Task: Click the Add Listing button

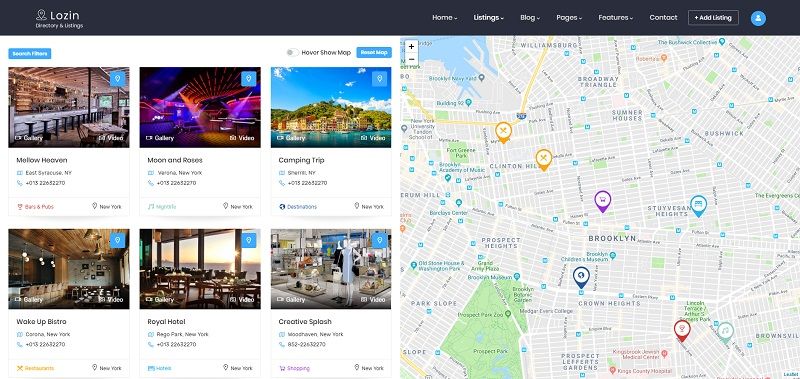Action: click(x=713, y=18)
